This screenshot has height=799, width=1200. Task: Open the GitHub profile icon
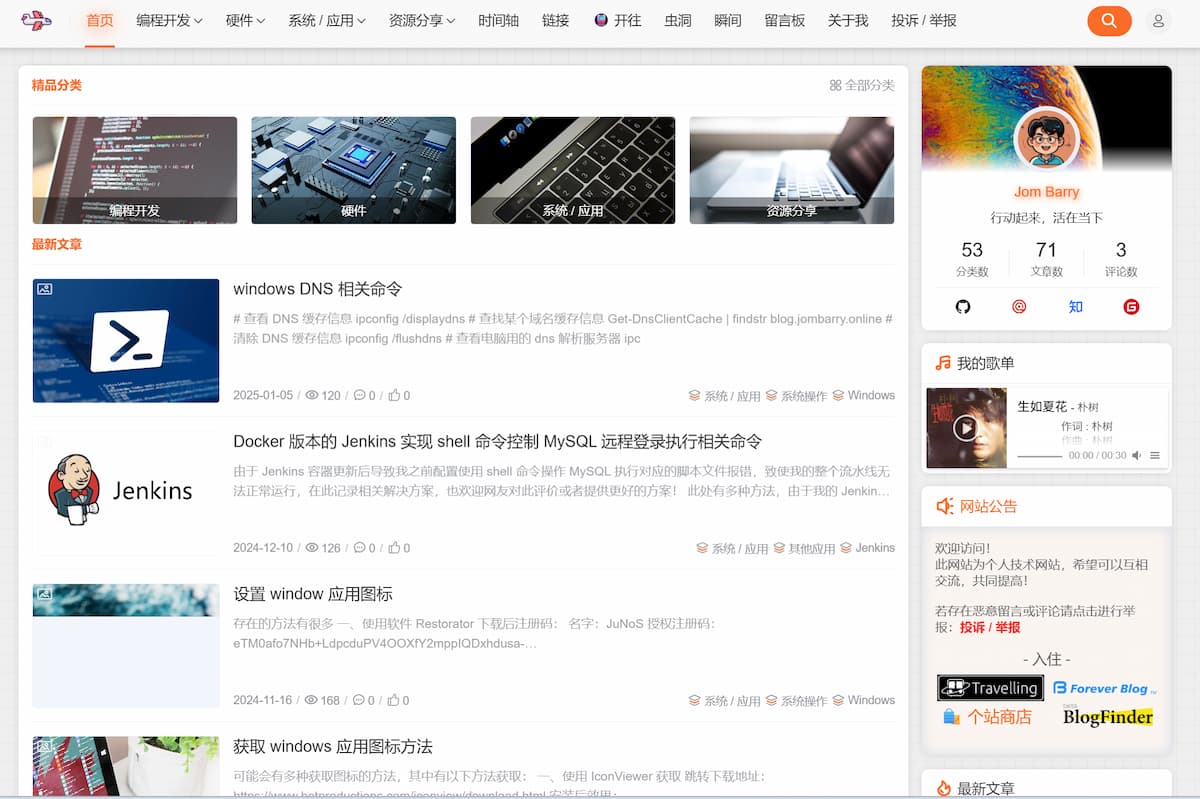pyautogui.click(x=963, y=307)
